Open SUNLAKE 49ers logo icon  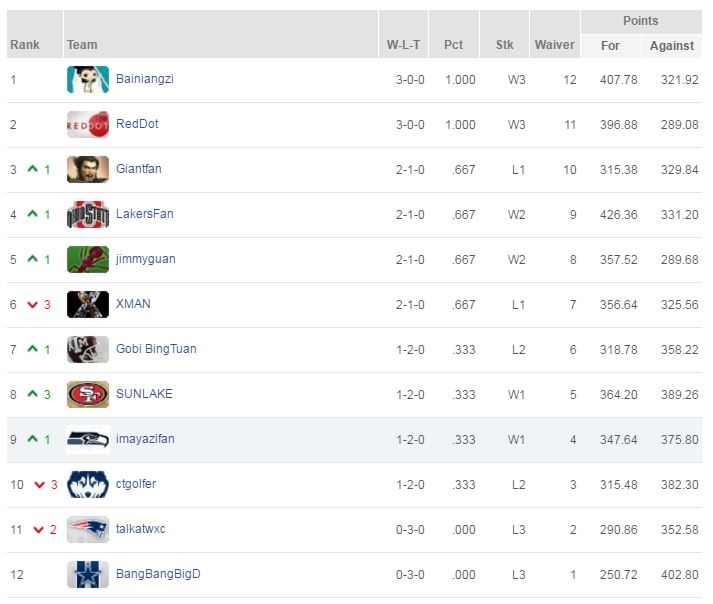point(87,395)
